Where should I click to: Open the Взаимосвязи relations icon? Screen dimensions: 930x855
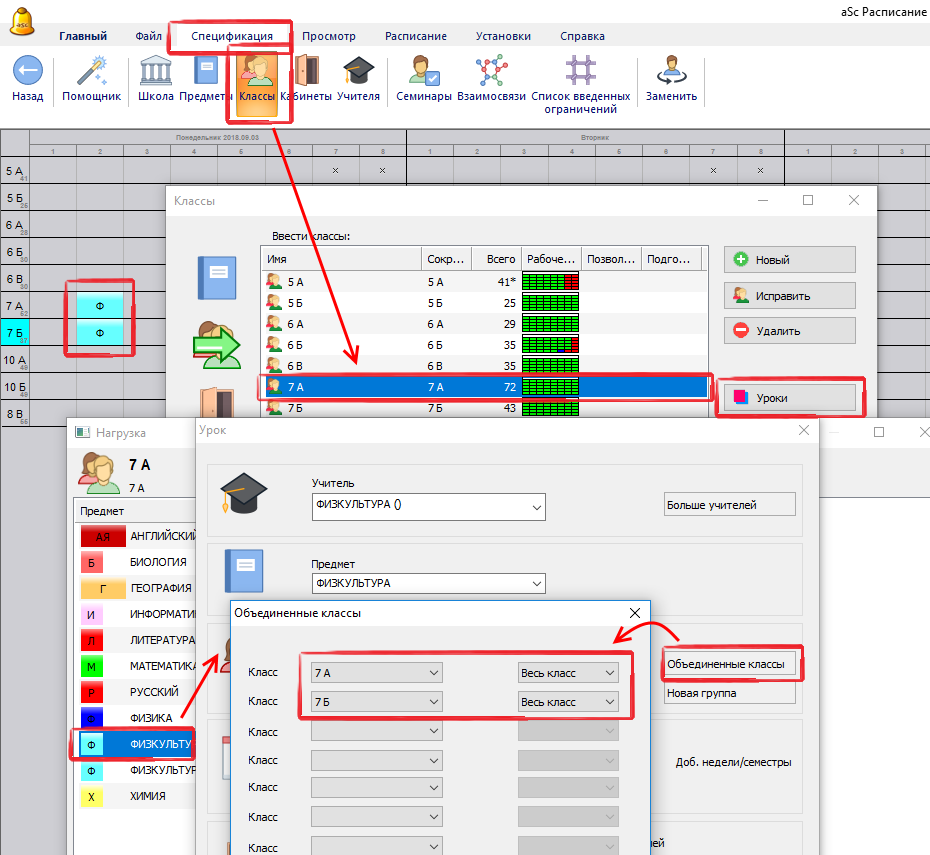pyautogui.click(x=491, y=72)
